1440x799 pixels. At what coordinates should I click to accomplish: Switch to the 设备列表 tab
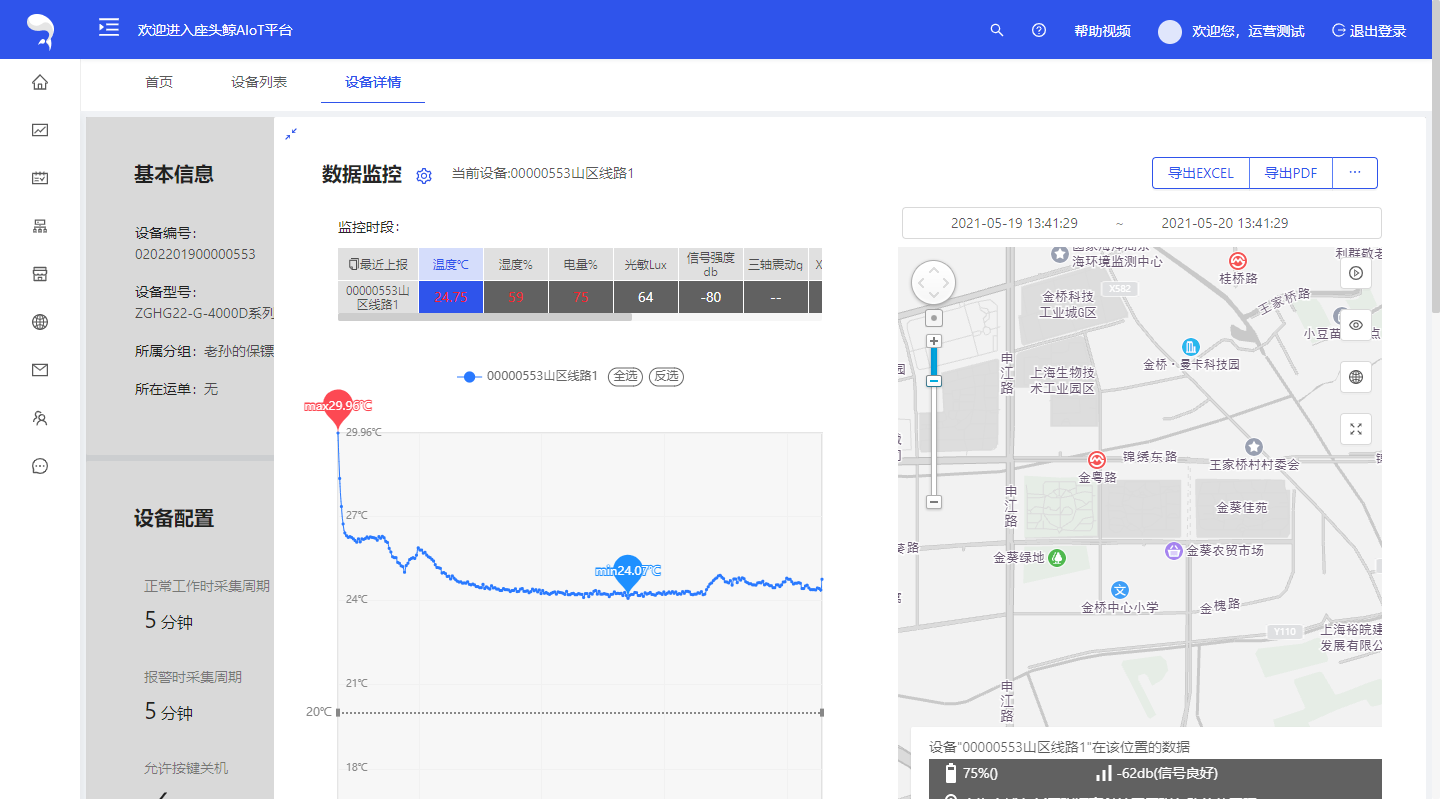point(259,82)
